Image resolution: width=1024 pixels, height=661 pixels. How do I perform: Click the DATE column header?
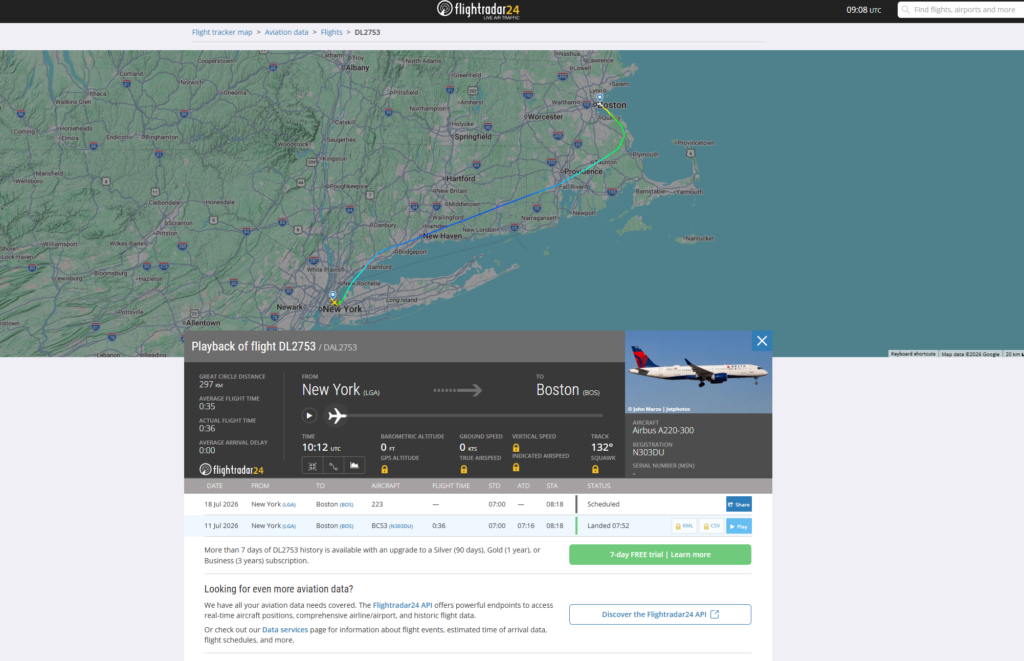[x=215, y=486]
